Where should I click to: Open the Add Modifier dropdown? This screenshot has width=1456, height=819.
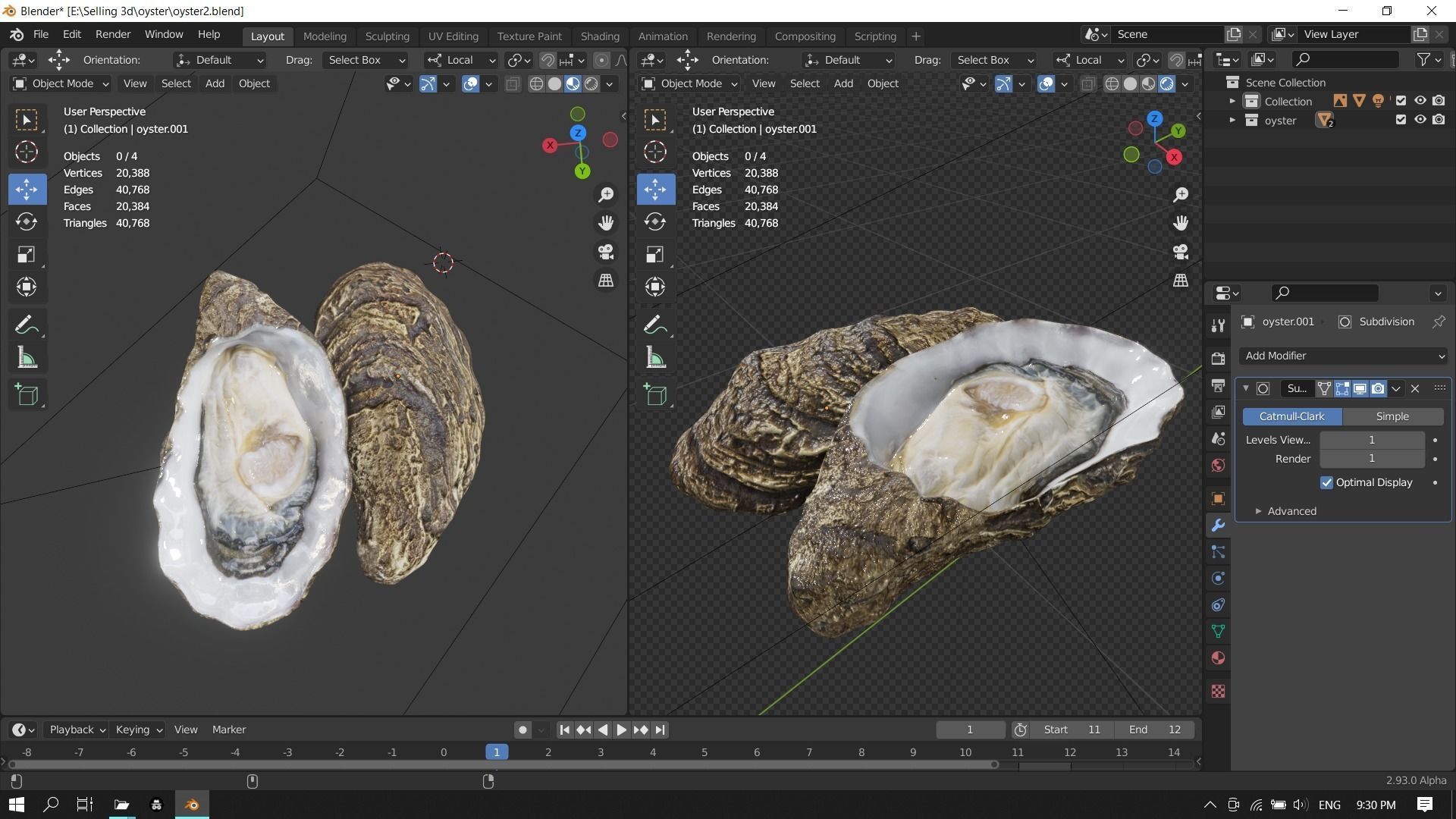(x=1343, y=356)
